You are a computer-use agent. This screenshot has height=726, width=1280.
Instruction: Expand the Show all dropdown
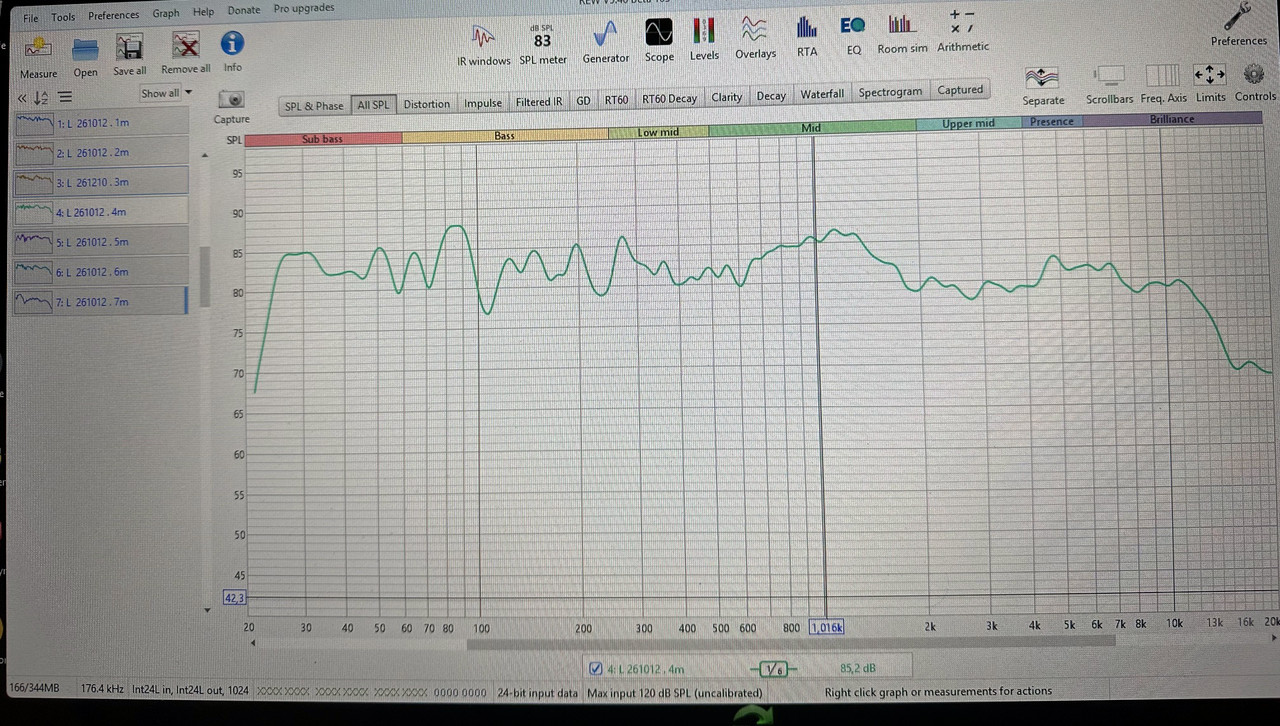pyautogui.click(x=166, y=93)
